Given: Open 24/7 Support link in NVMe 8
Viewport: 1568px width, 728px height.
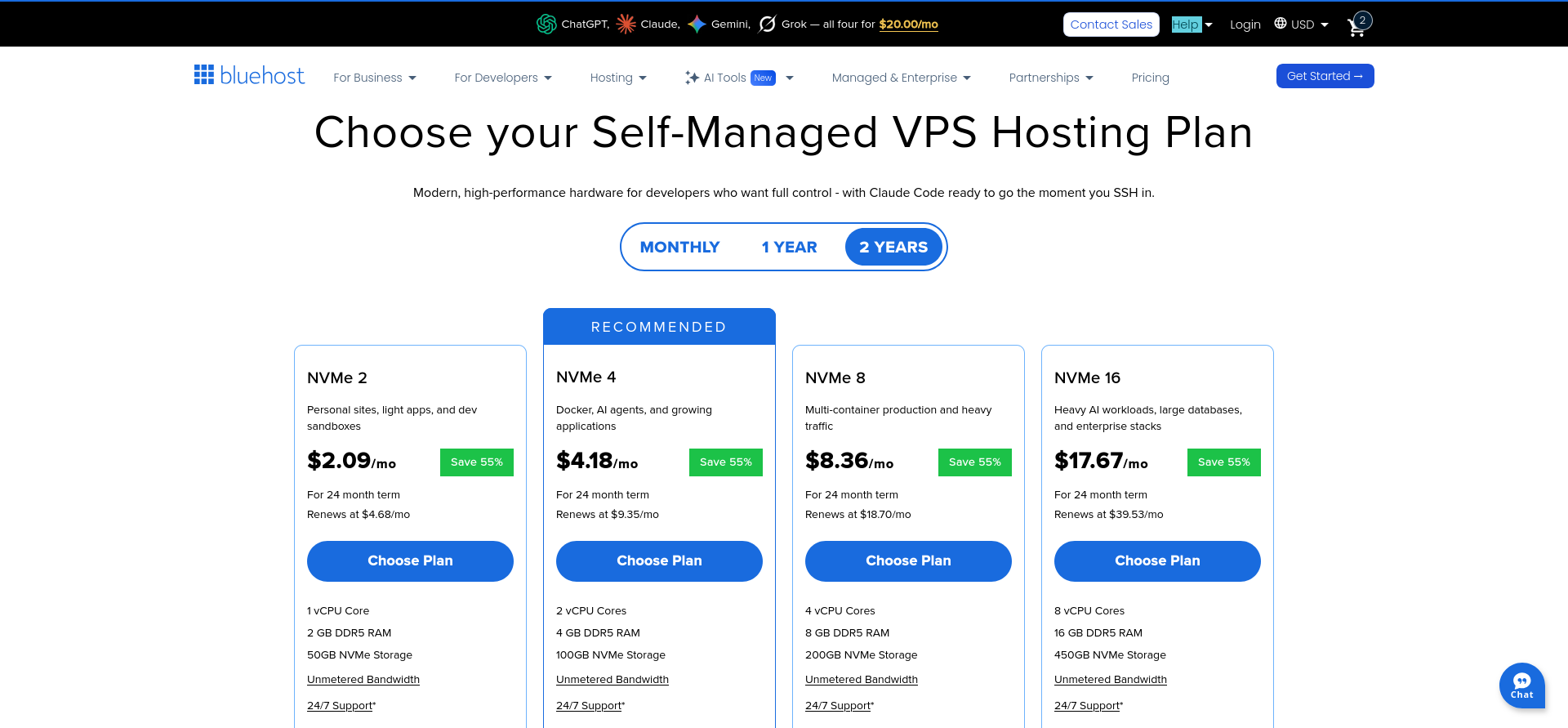Looking at the screenshot, I should click(838, 706).
